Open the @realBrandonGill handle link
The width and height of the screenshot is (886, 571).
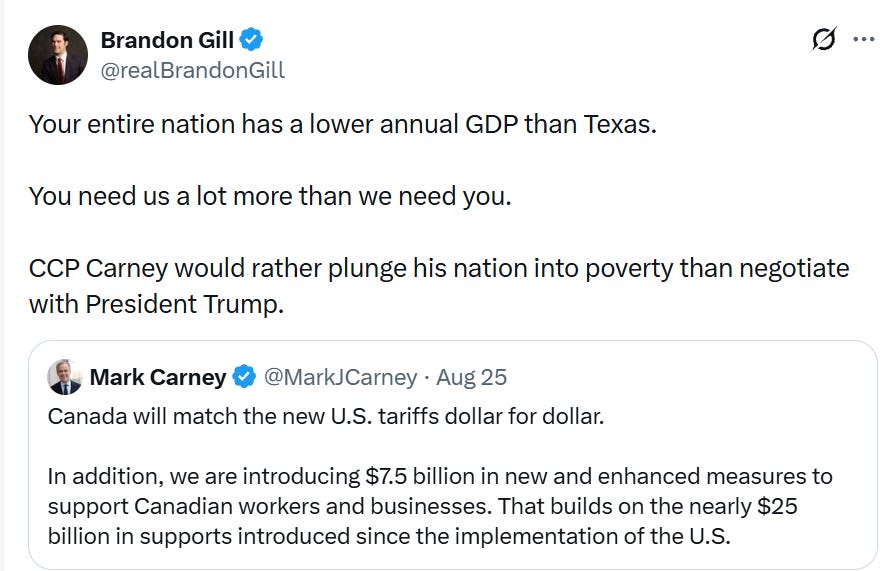193,70
